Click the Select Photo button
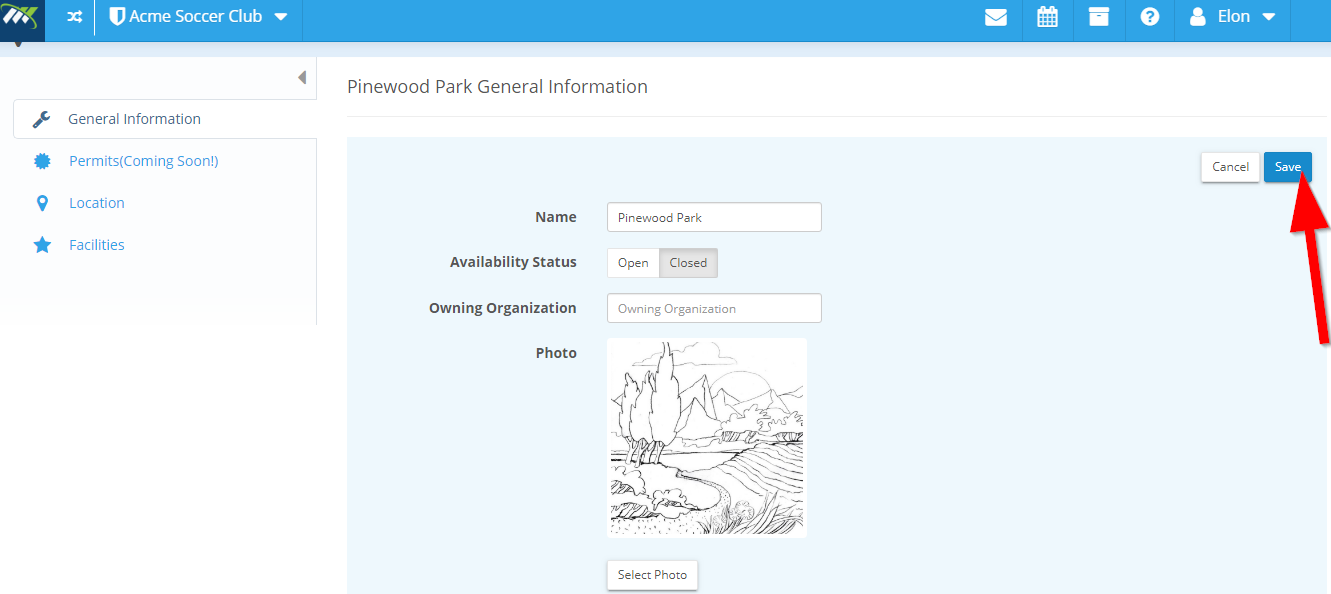The width and height of the screenshot is (1331, 594). tap(652, 575)
